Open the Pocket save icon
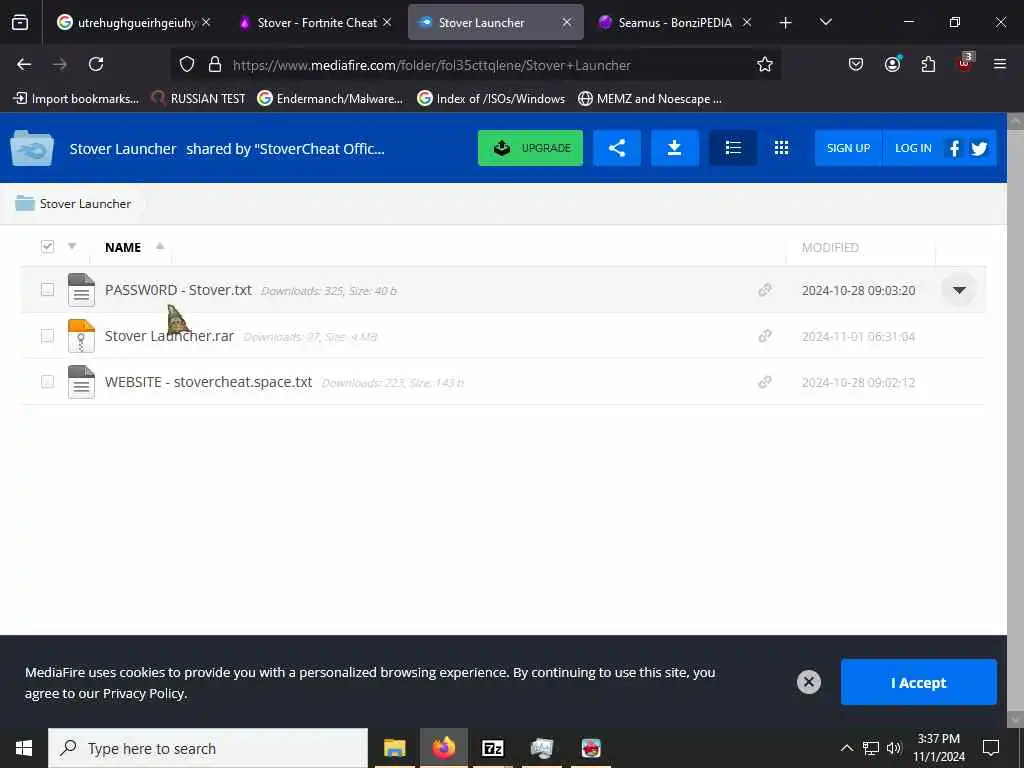 point(856,64)
